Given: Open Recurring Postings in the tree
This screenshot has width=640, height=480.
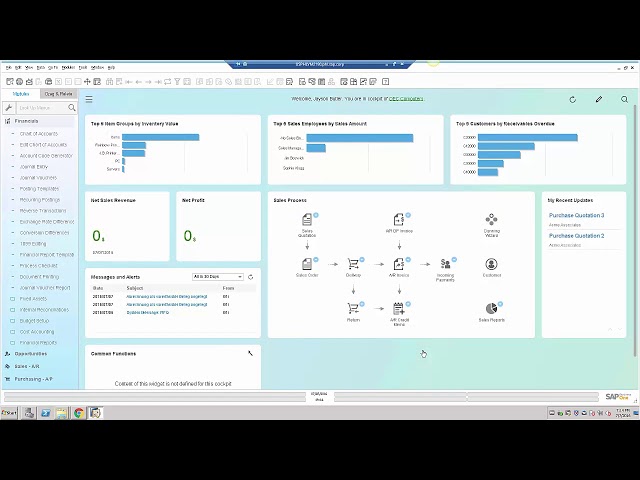Looking at the screenshot, I should [40, 200].
